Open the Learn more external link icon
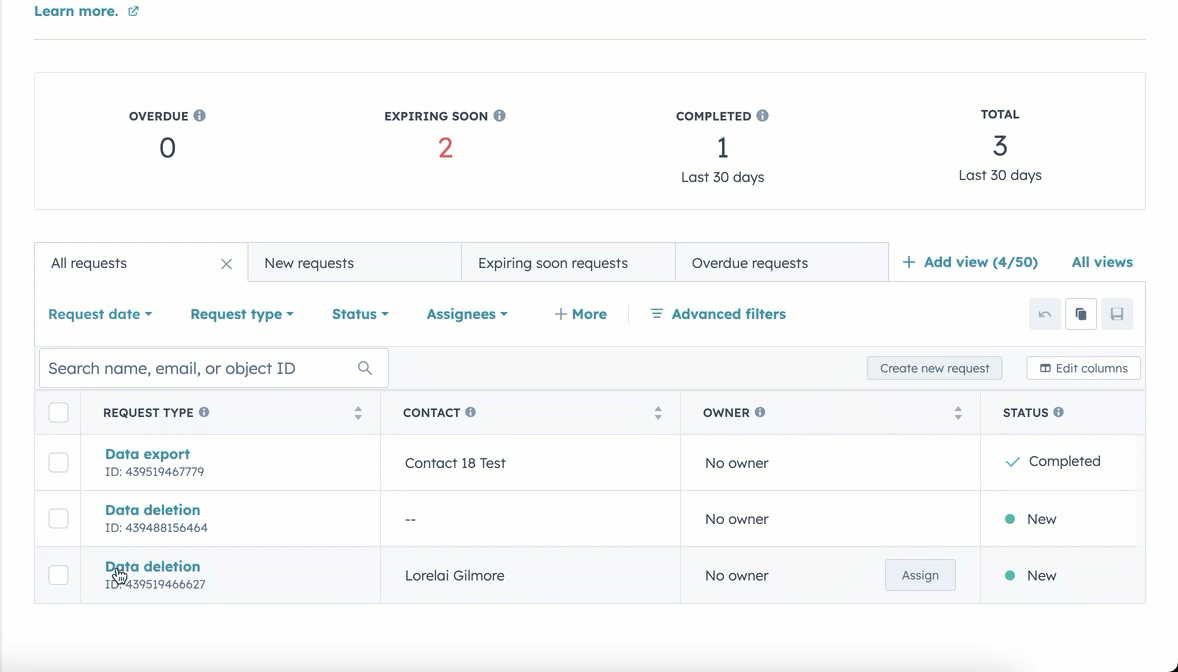The width and height of the screenshot is (1178, 672). point(132,10)
